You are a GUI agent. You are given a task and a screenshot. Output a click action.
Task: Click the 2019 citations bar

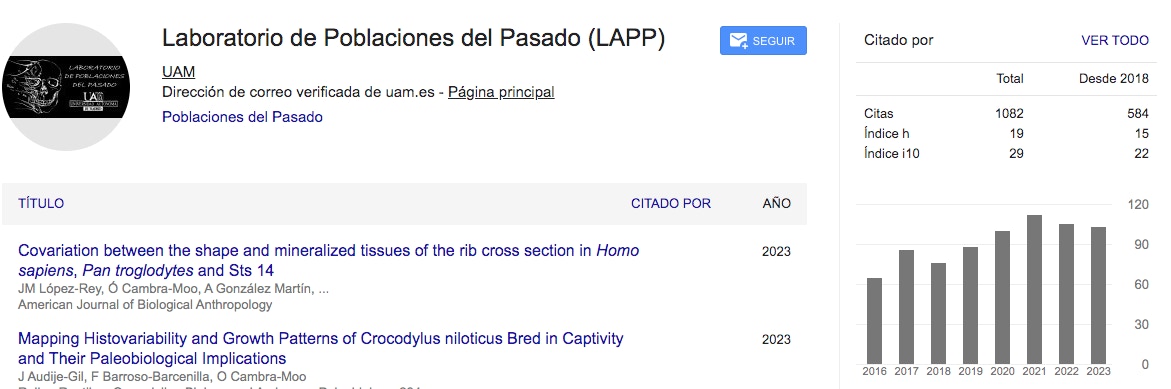click(970, 305)
